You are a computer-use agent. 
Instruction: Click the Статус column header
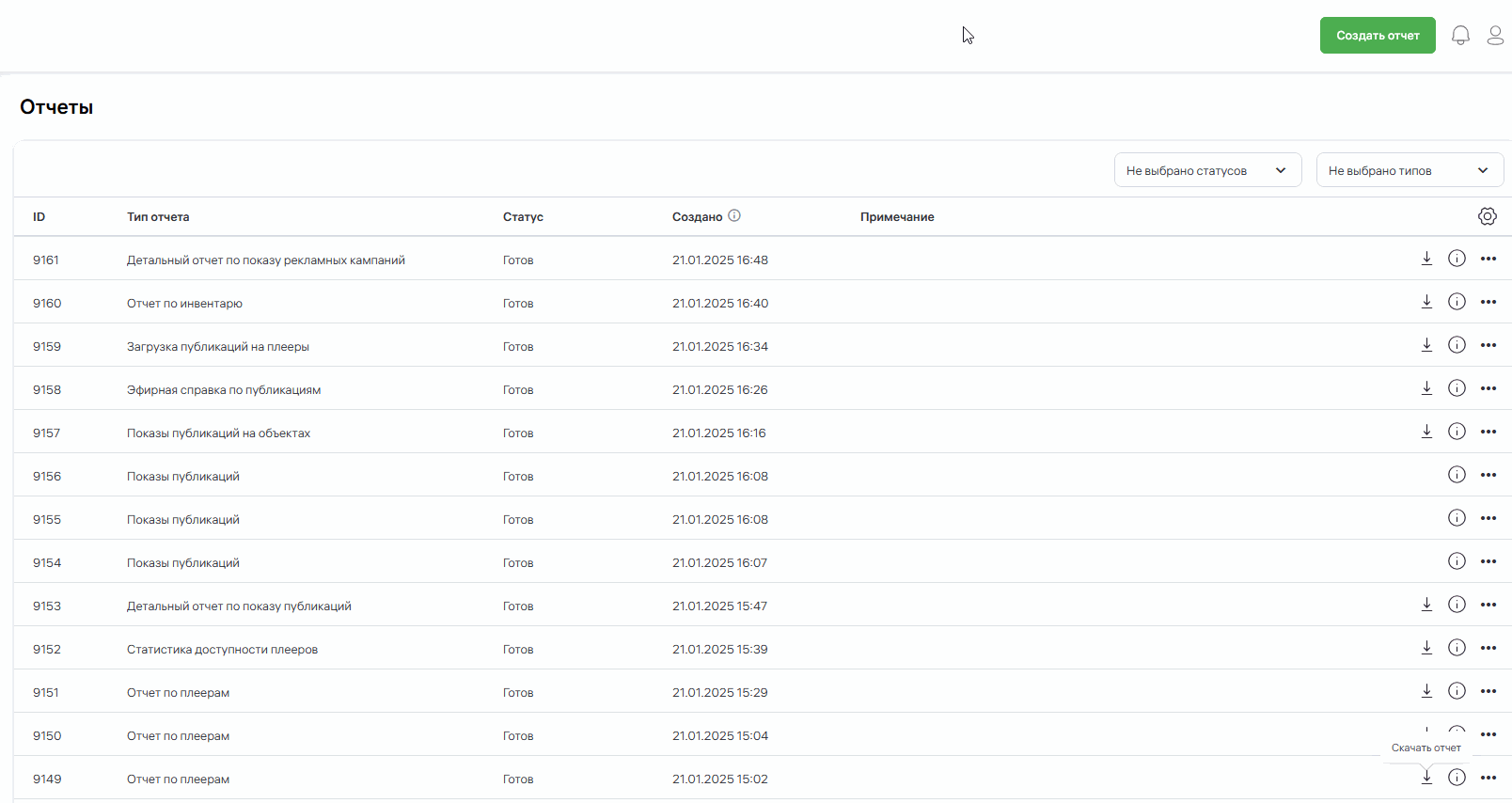(x=523, y=217)
